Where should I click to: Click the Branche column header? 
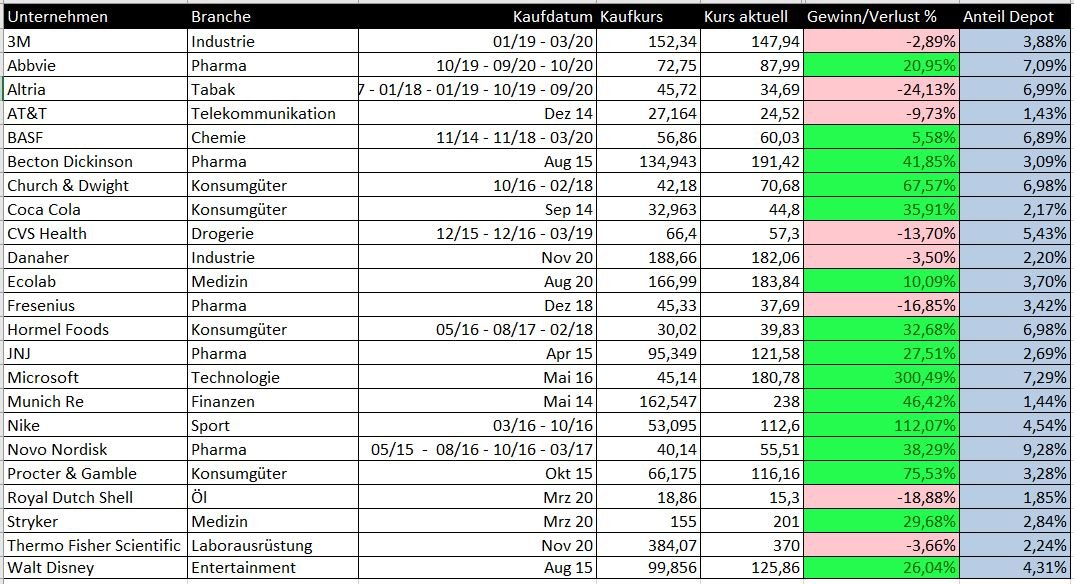(x=221, y=17)
